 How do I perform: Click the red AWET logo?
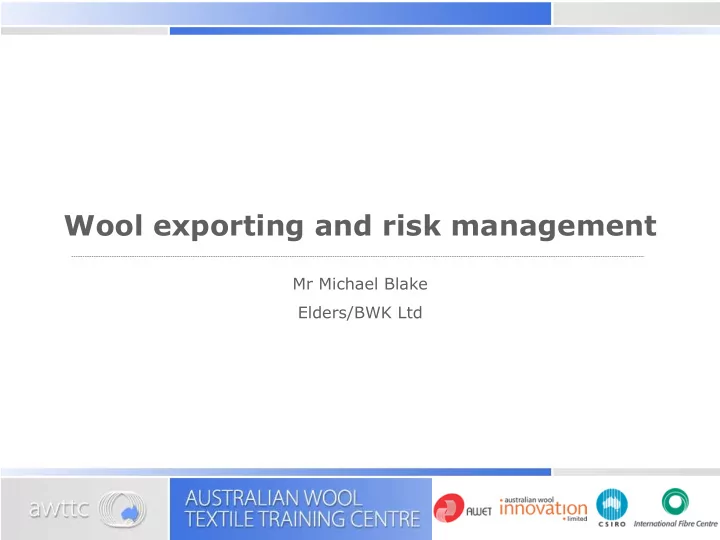462,508
